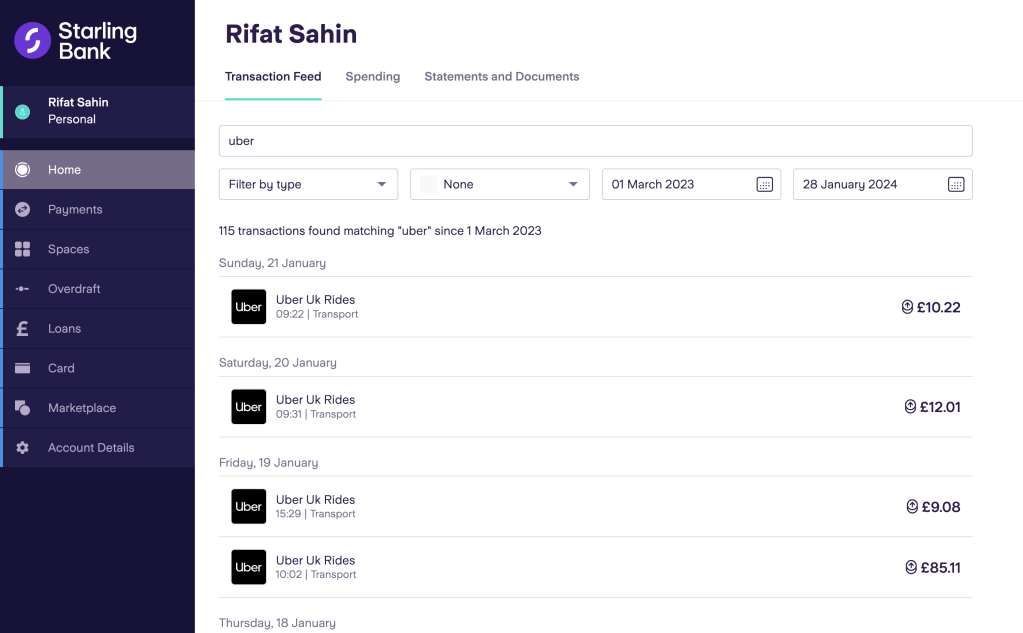Click the Friday, 19 January date heading
The image size is (1023, 633).
coord(268,463)
